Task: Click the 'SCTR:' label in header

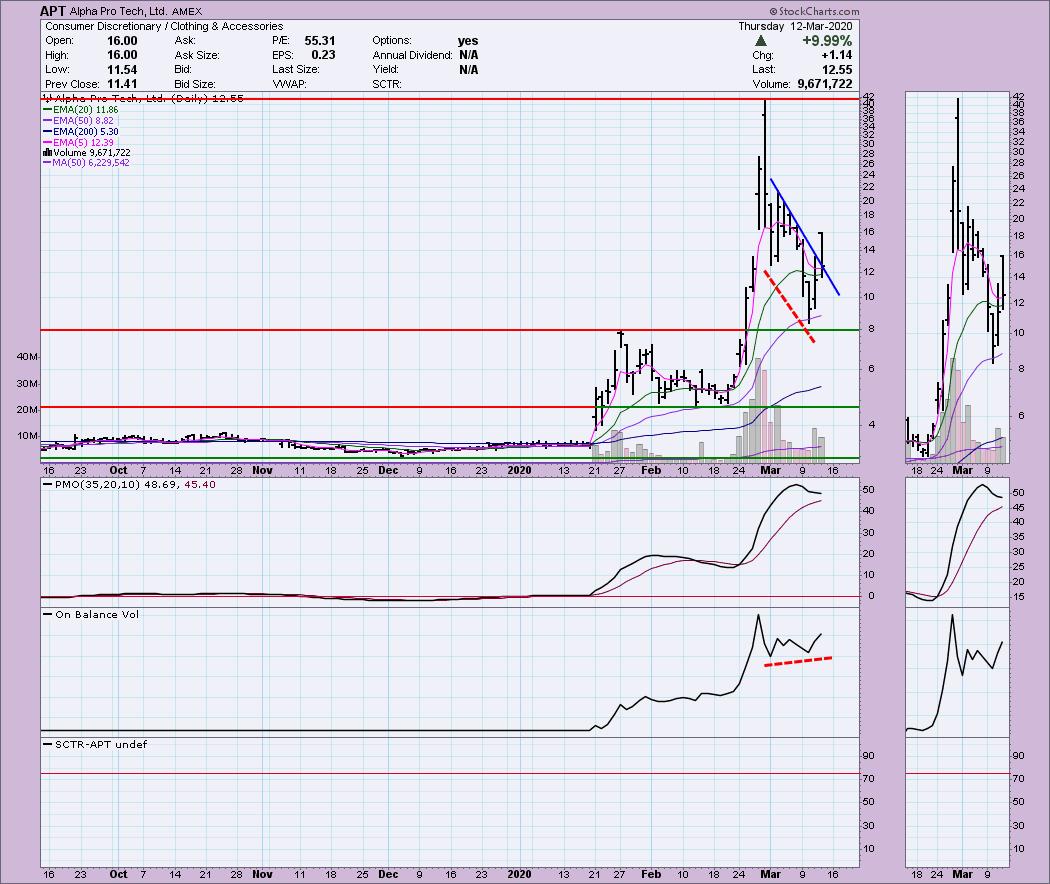Action: coord(386,84)
